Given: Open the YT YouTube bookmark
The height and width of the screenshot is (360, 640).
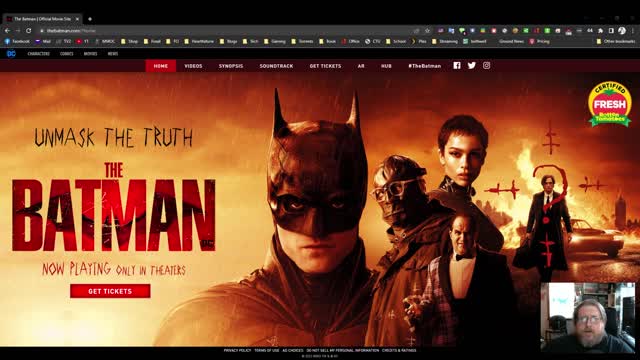Looking at the screenshot, I should point(82,41).
